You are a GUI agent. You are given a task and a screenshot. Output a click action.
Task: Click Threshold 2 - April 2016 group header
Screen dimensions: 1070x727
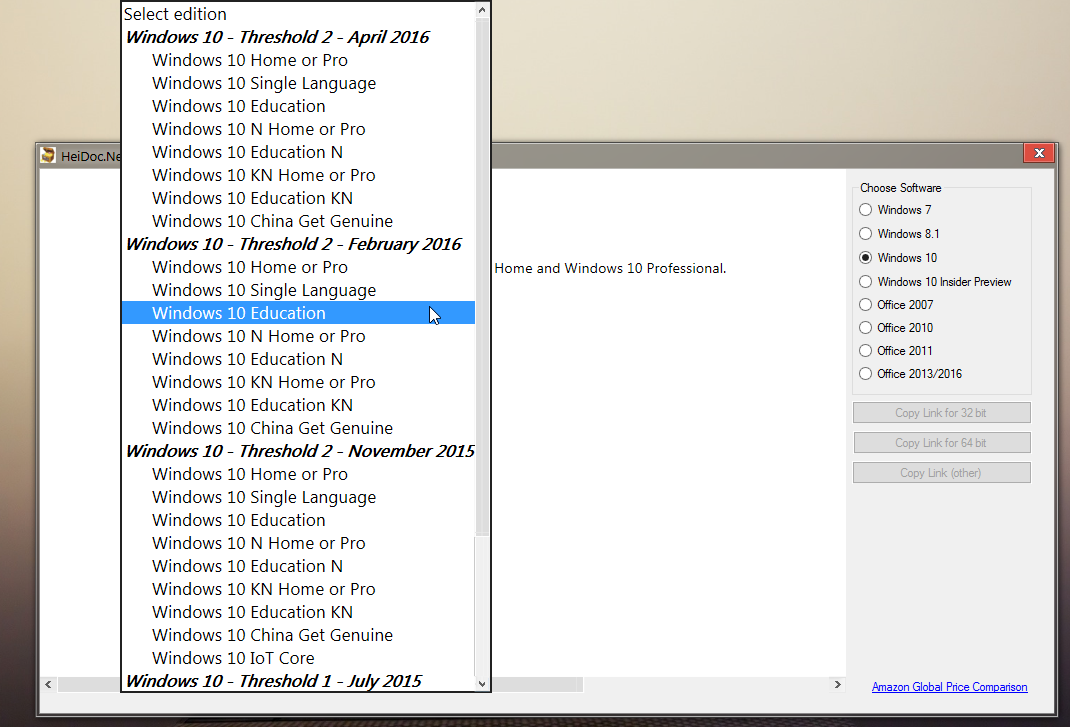pos(298,38)
